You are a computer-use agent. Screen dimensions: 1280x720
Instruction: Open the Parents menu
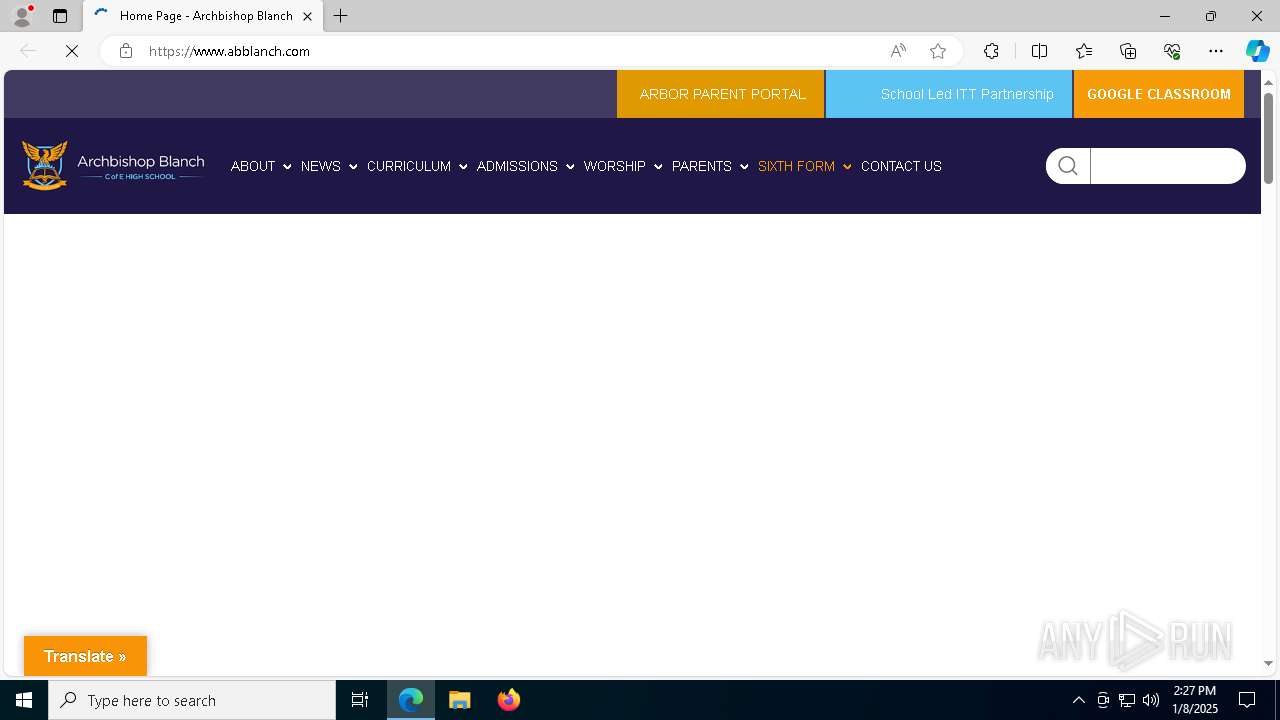[x=702, y=166]
